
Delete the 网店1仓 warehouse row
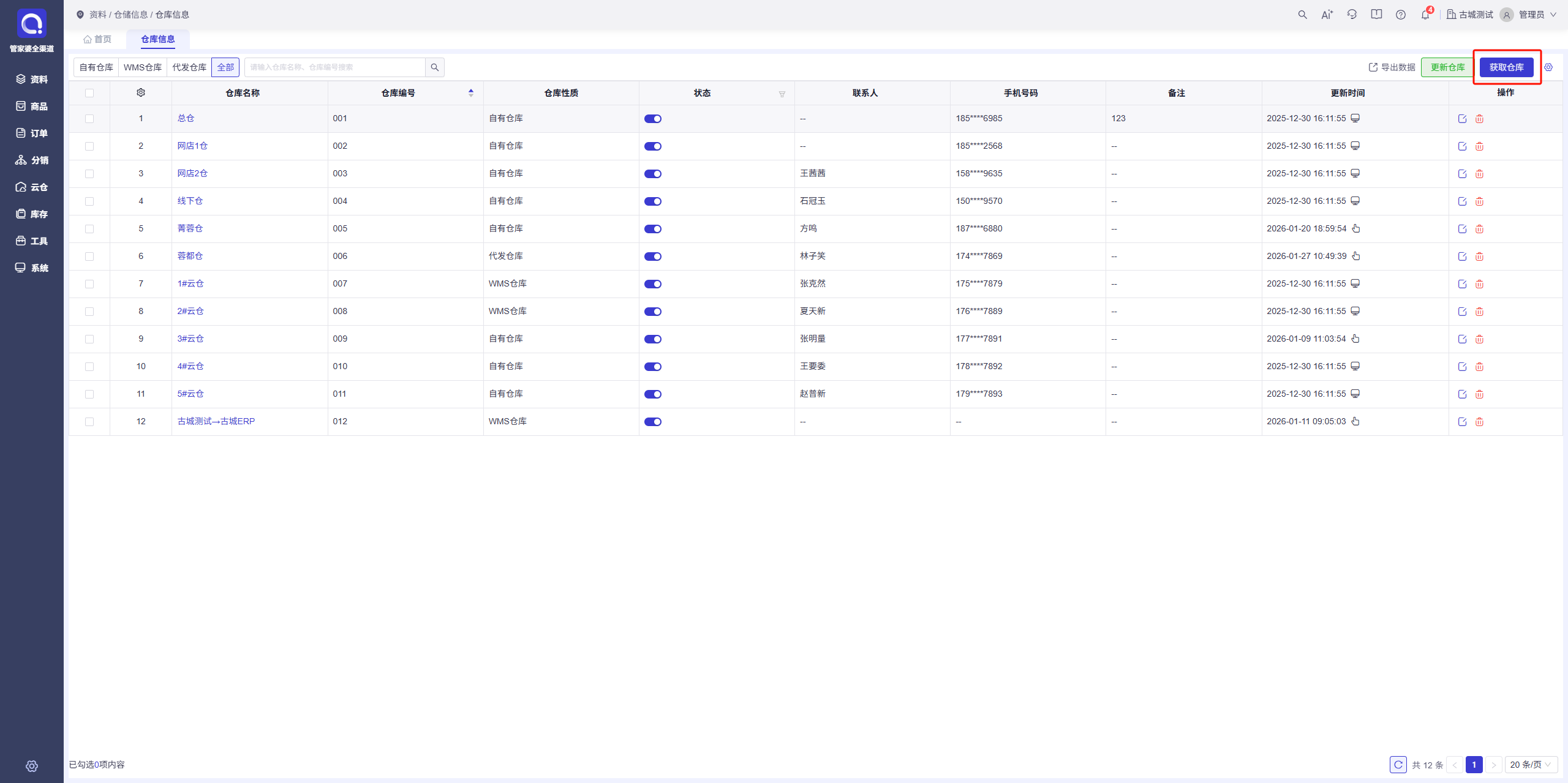pyautogui.click(x=1479, y=146)
